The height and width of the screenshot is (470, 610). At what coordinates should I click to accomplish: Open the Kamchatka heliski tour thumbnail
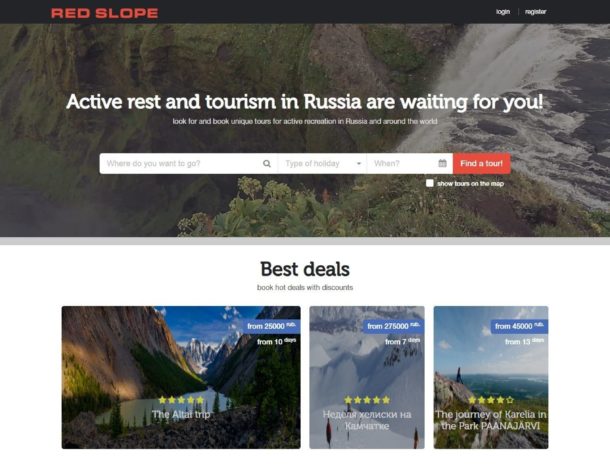[x=367, y=377]
